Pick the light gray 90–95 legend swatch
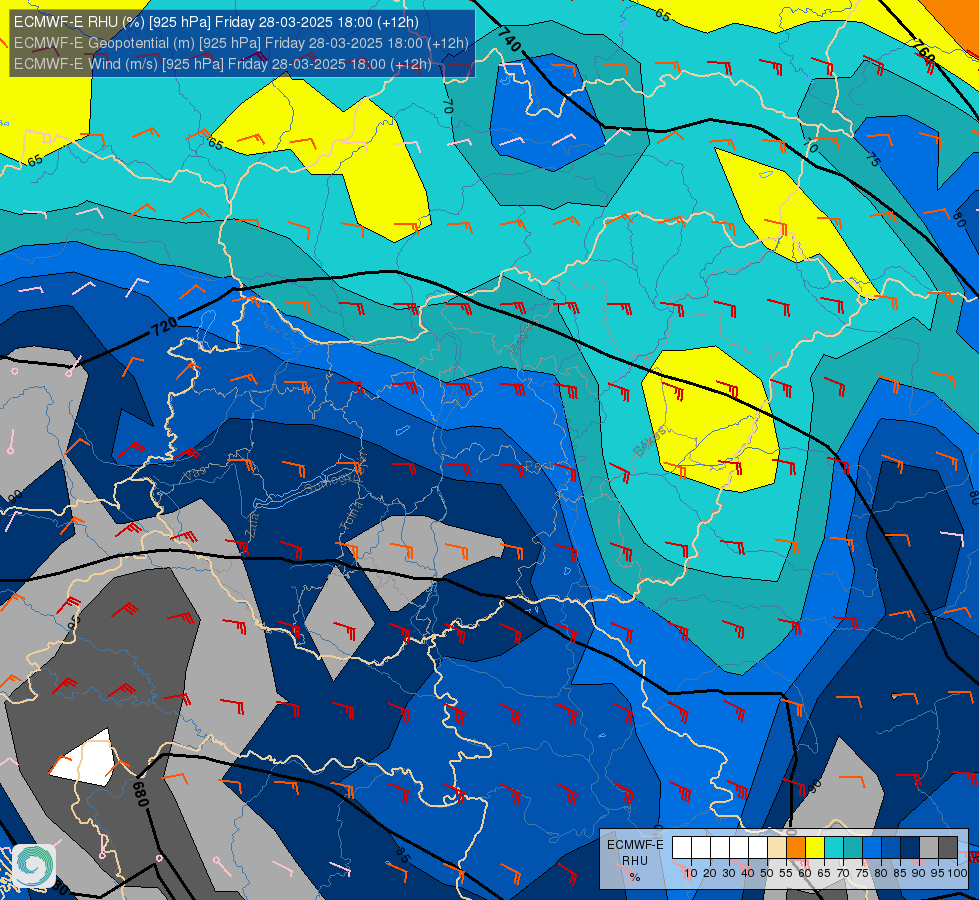The height and width of the screenshot is (900, 979). (929, 848)
